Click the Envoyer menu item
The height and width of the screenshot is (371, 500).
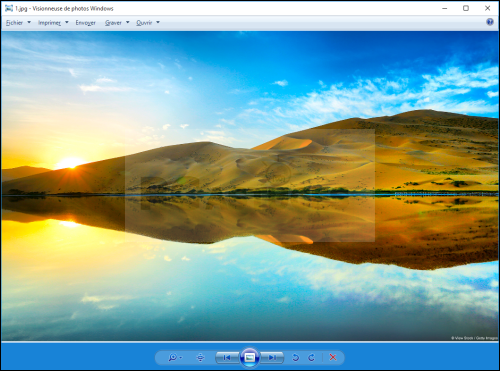(85, 23)
